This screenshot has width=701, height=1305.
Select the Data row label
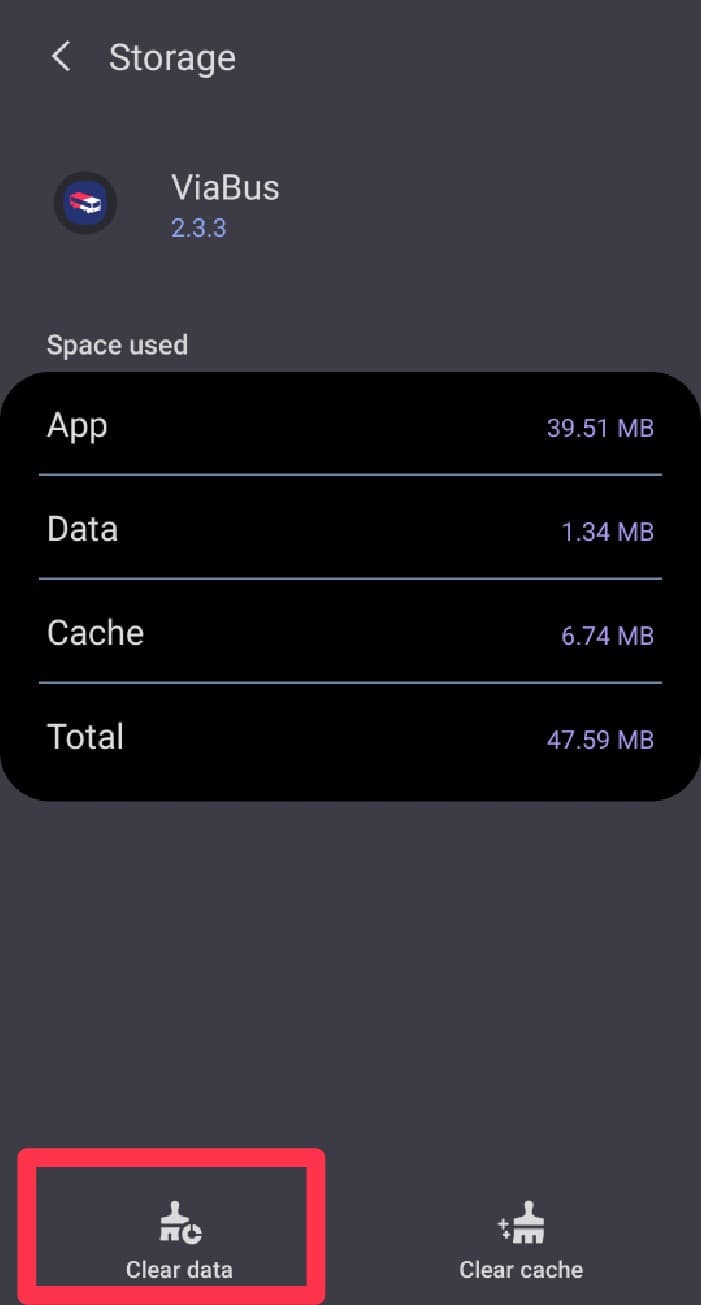[x=82, y=528]
